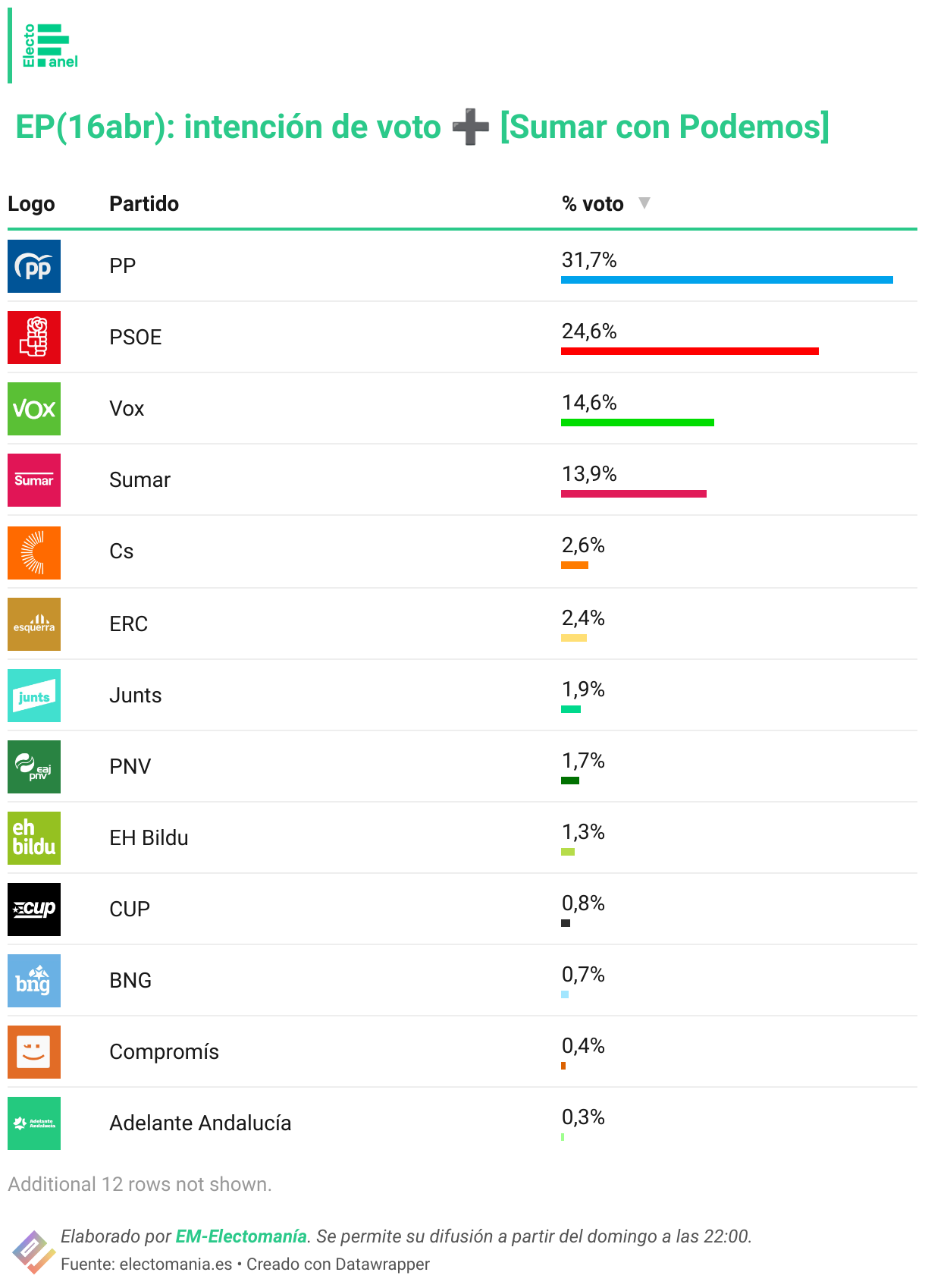Click the EH Bildu logo
Image resolution: width=925 pixels, height=1288 pixels.
[34, 838]
